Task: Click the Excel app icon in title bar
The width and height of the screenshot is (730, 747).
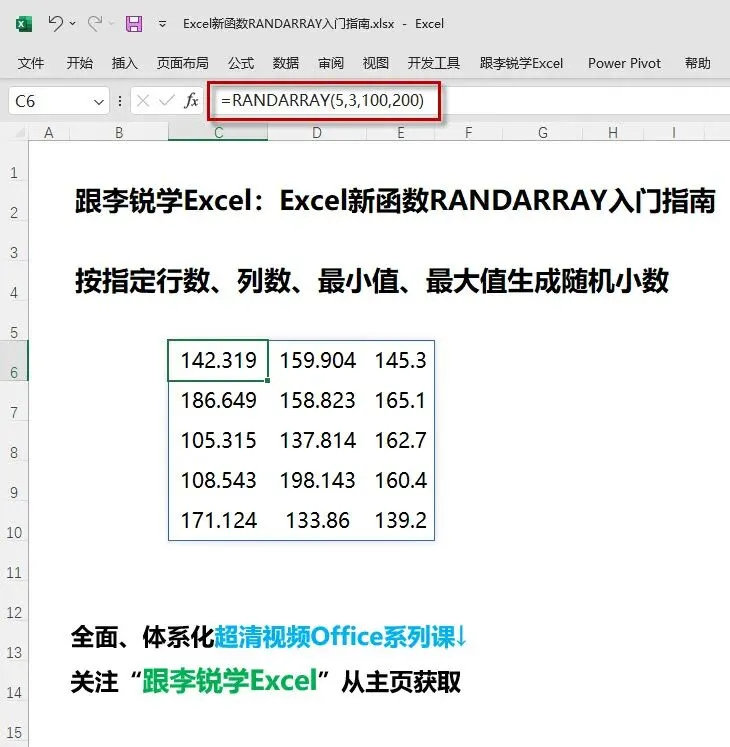Action: point(23,24)
